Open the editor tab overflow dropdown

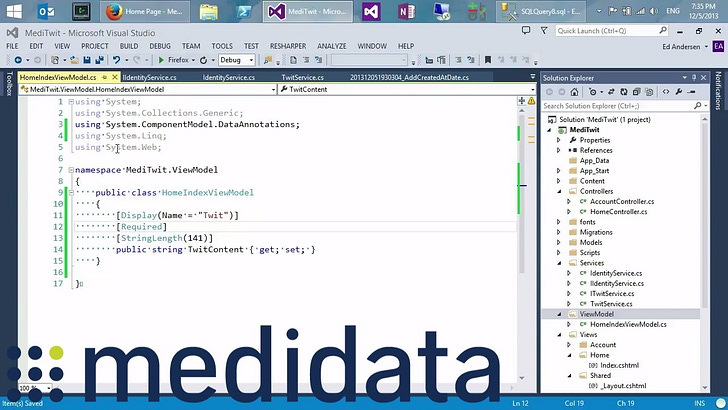[x=533, y=77]
